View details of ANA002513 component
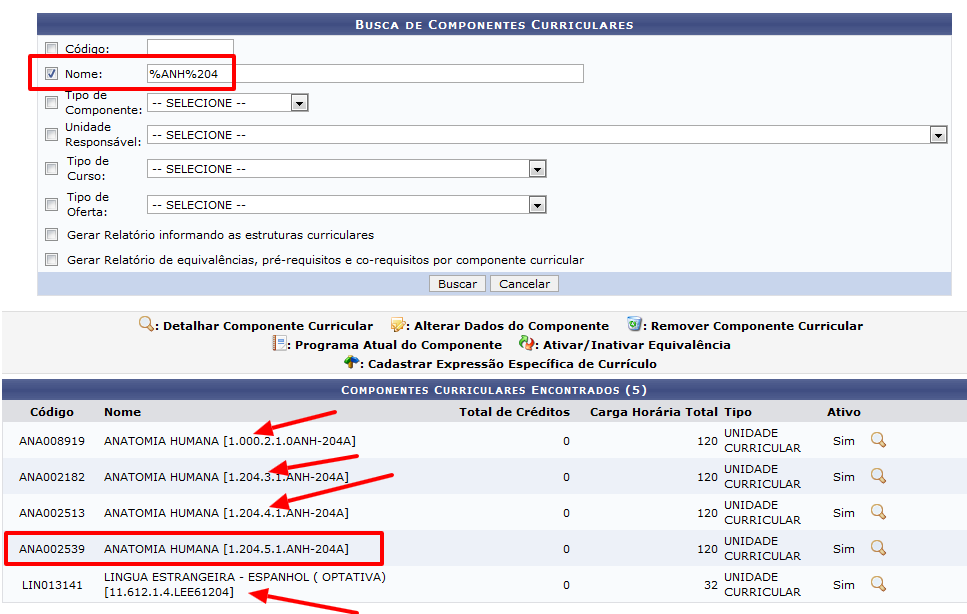The width and height of the screenshot is (967, 614). click(x=878, y=512)
